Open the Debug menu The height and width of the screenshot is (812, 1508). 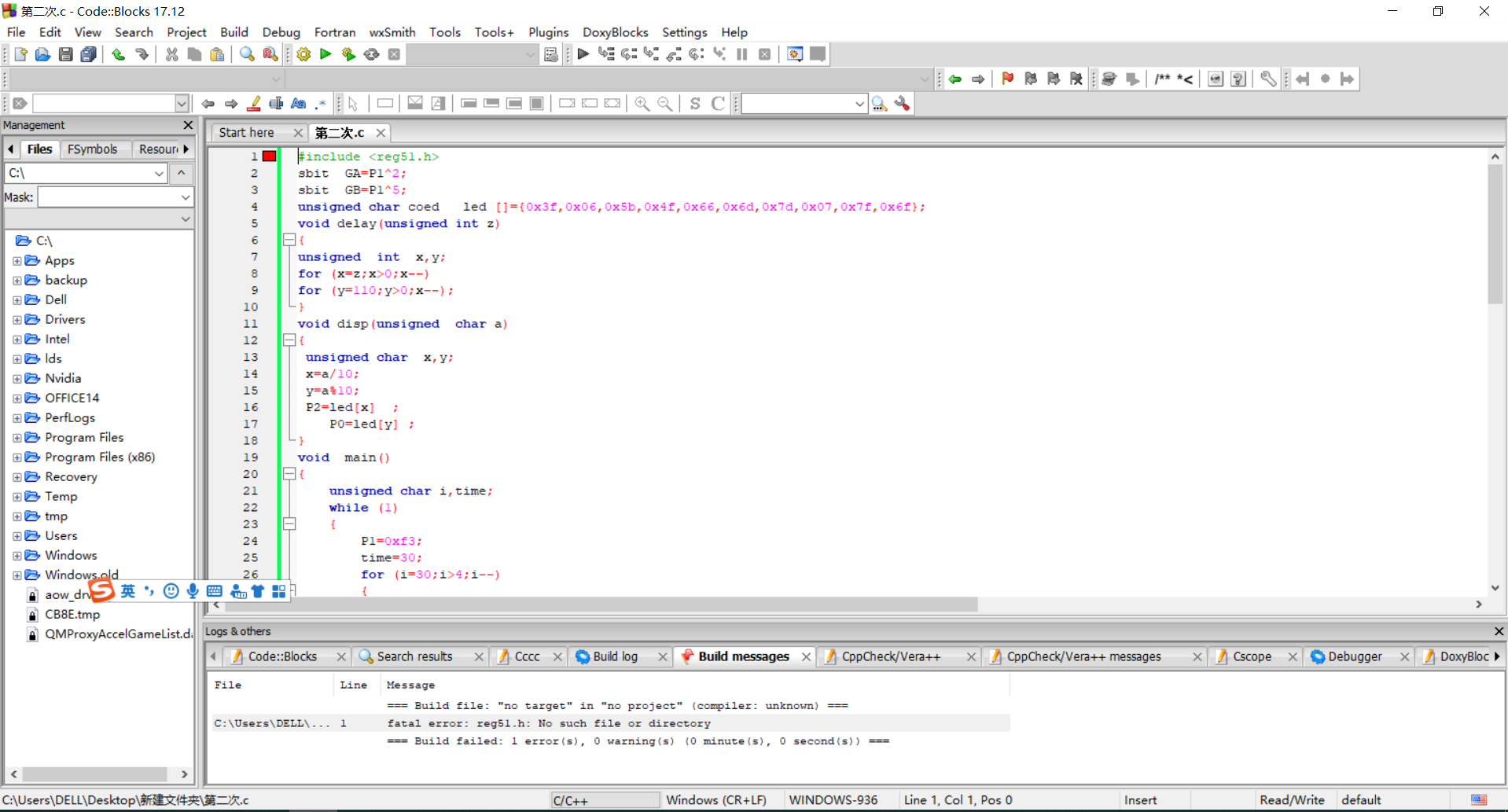point(281,32)
